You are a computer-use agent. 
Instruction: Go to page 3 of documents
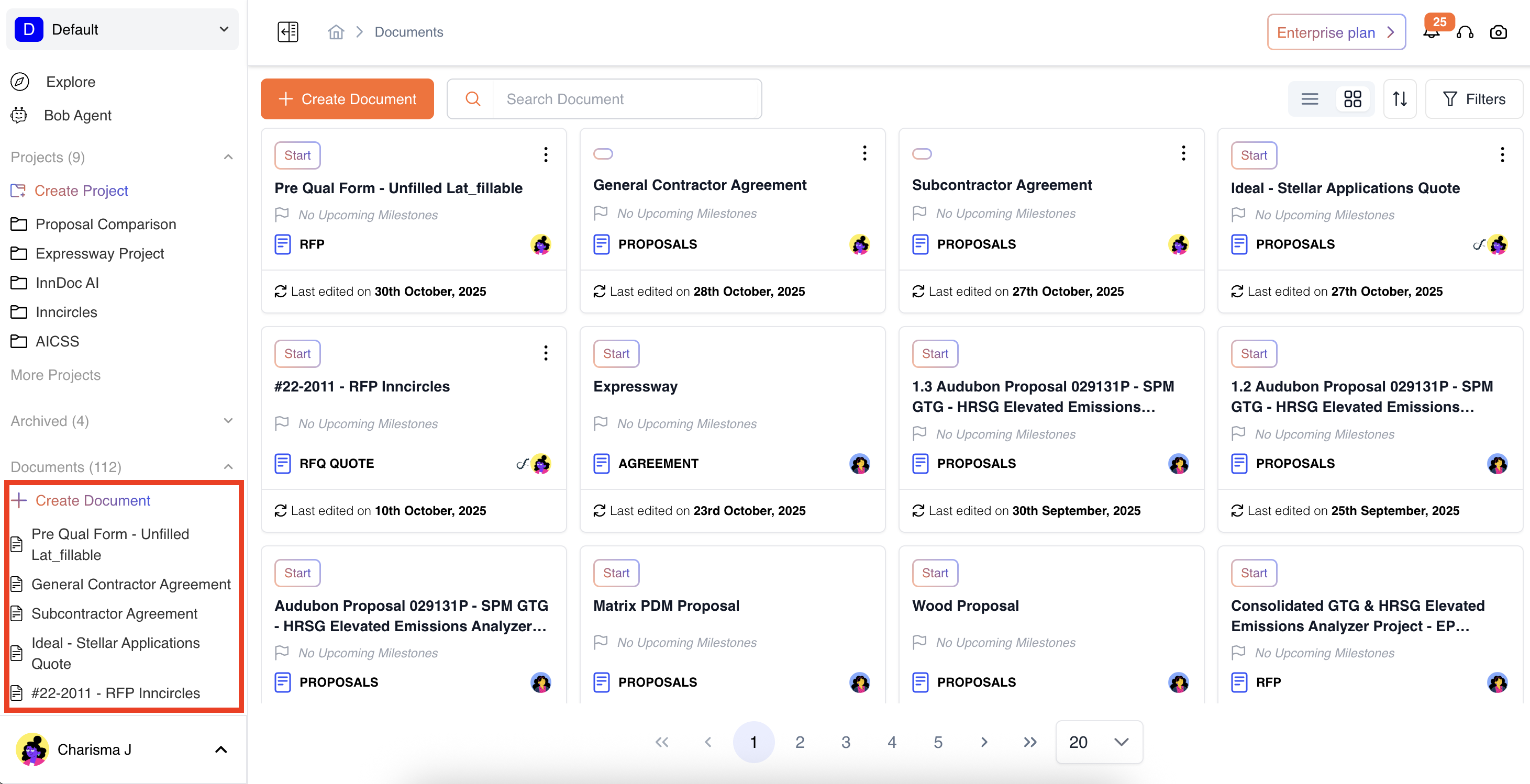846,742
